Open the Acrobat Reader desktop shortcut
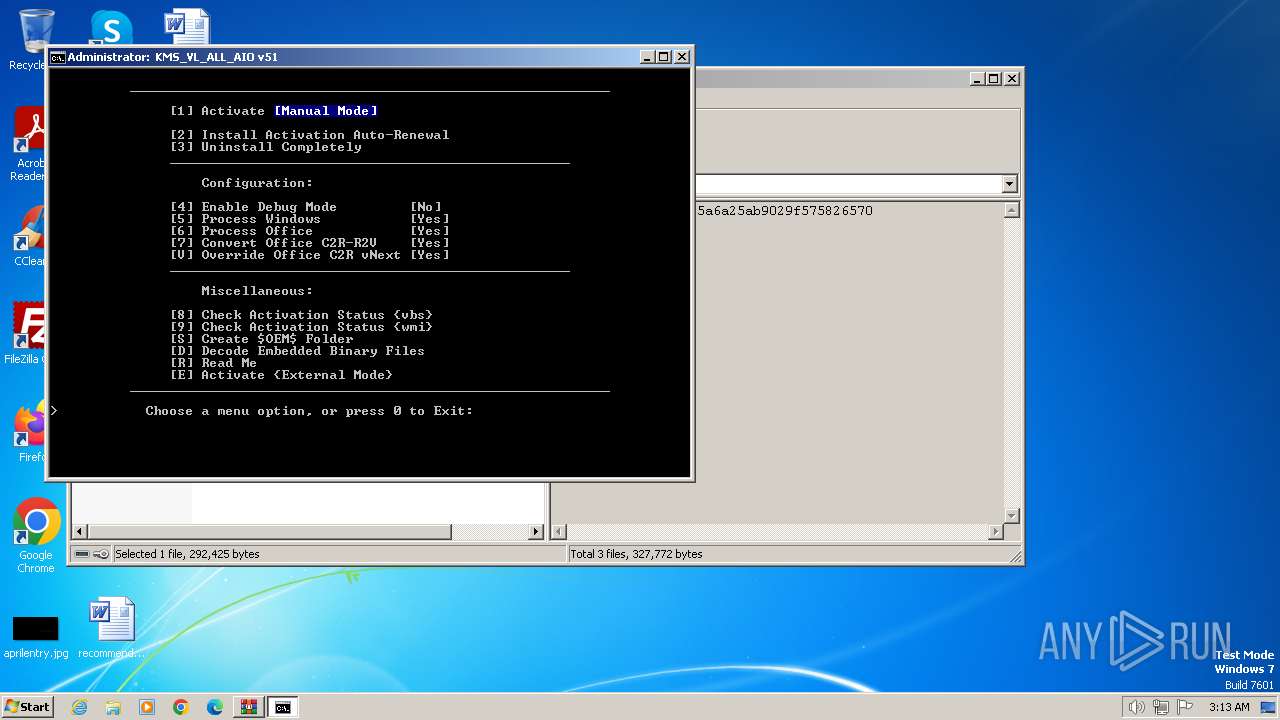This screenshot has height=720, width=1280. tap(30, 145)
